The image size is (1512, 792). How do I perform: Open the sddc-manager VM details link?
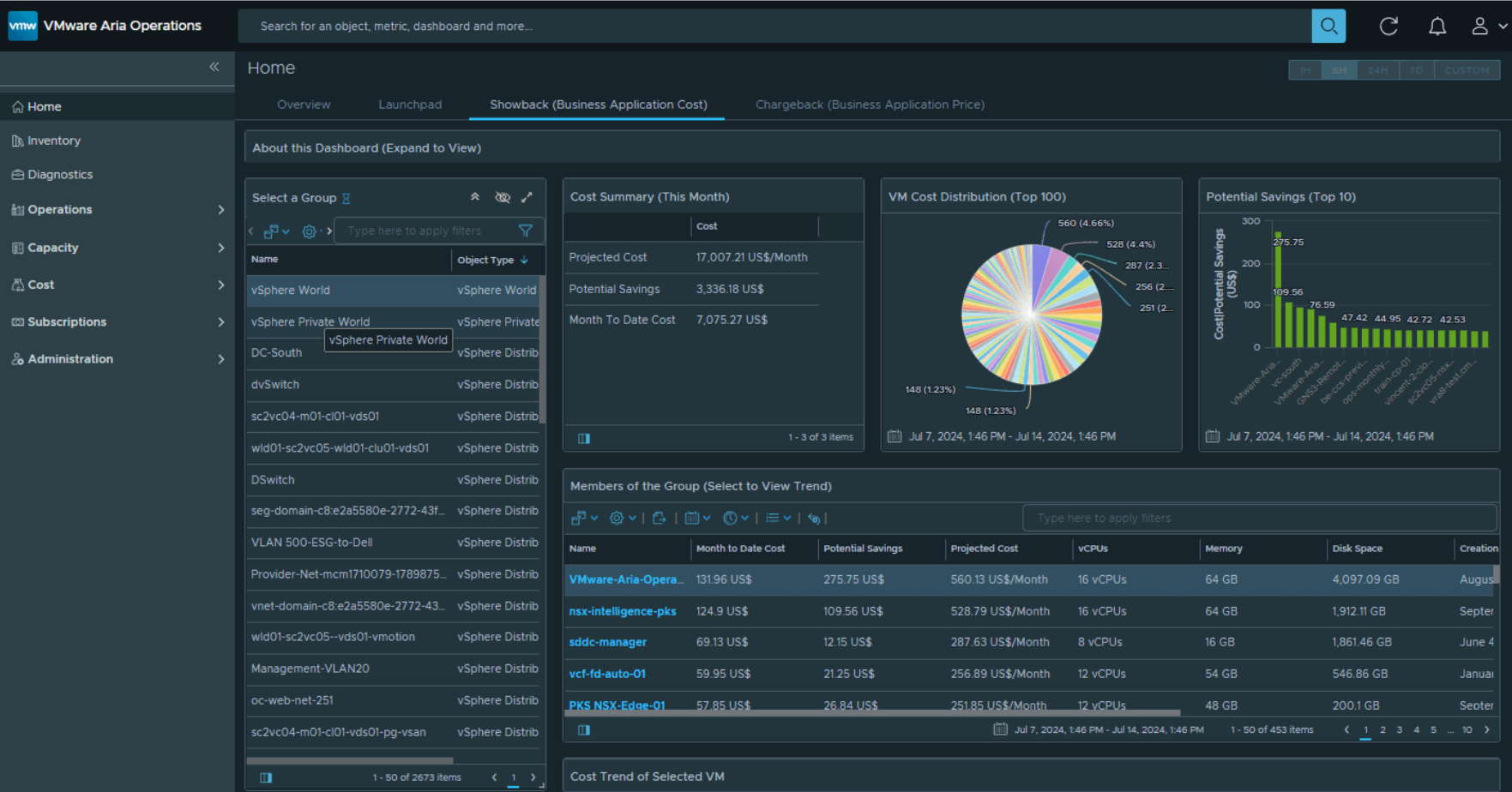tap(607, 641)
